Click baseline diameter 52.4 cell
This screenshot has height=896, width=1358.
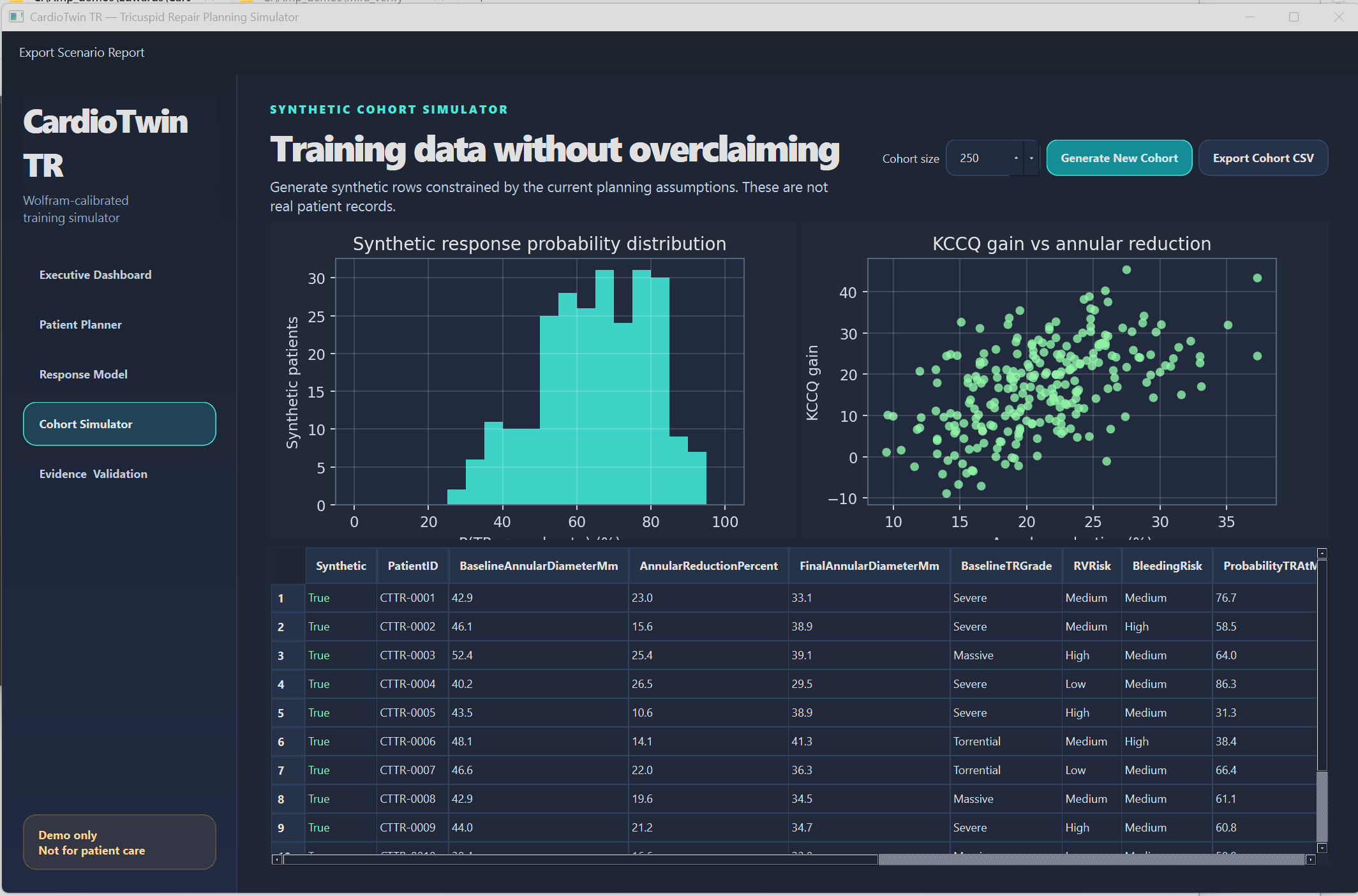pyautogui.click(x=539, y=655)
